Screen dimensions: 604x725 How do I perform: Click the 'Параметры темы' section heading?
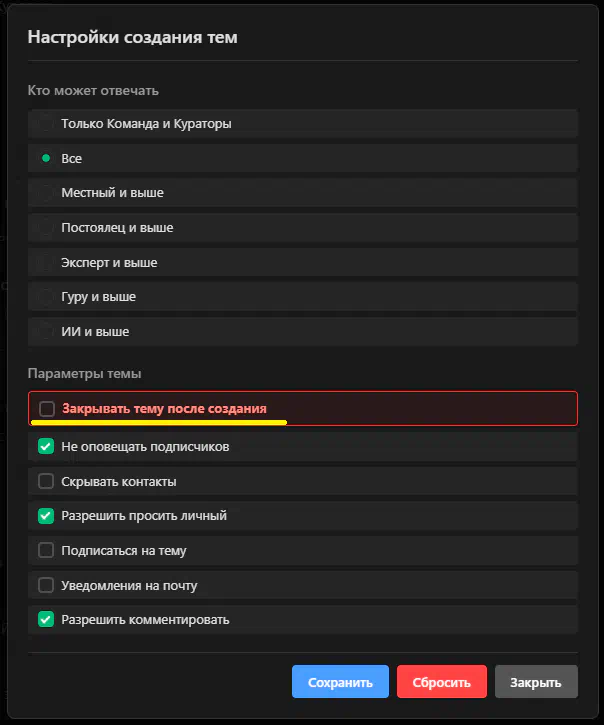[84, 373]
